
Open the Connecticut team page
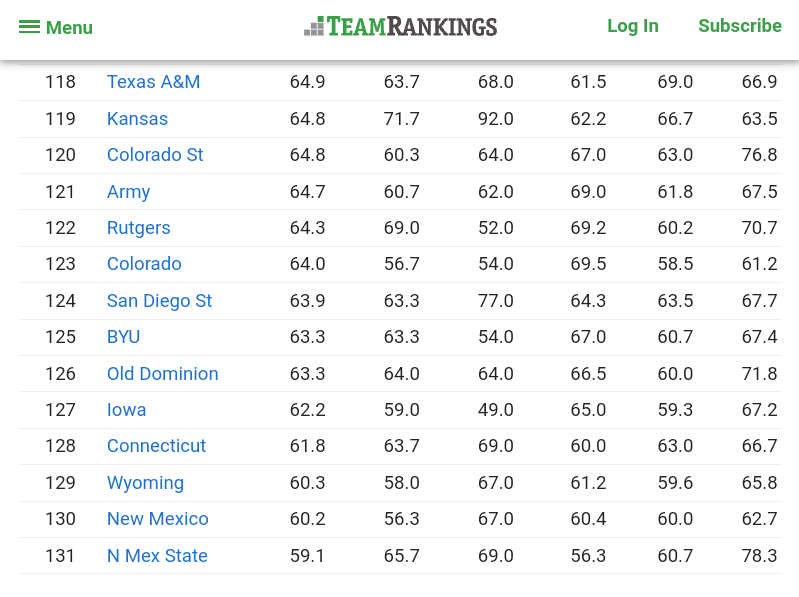[x=156, y=446]
